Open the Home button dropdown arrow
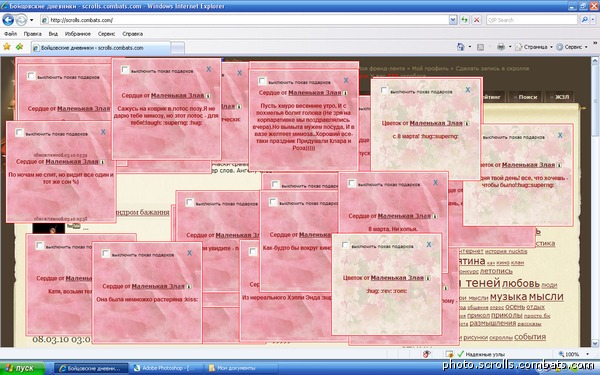This screenshot has height=375, width=600. (470, 47)
